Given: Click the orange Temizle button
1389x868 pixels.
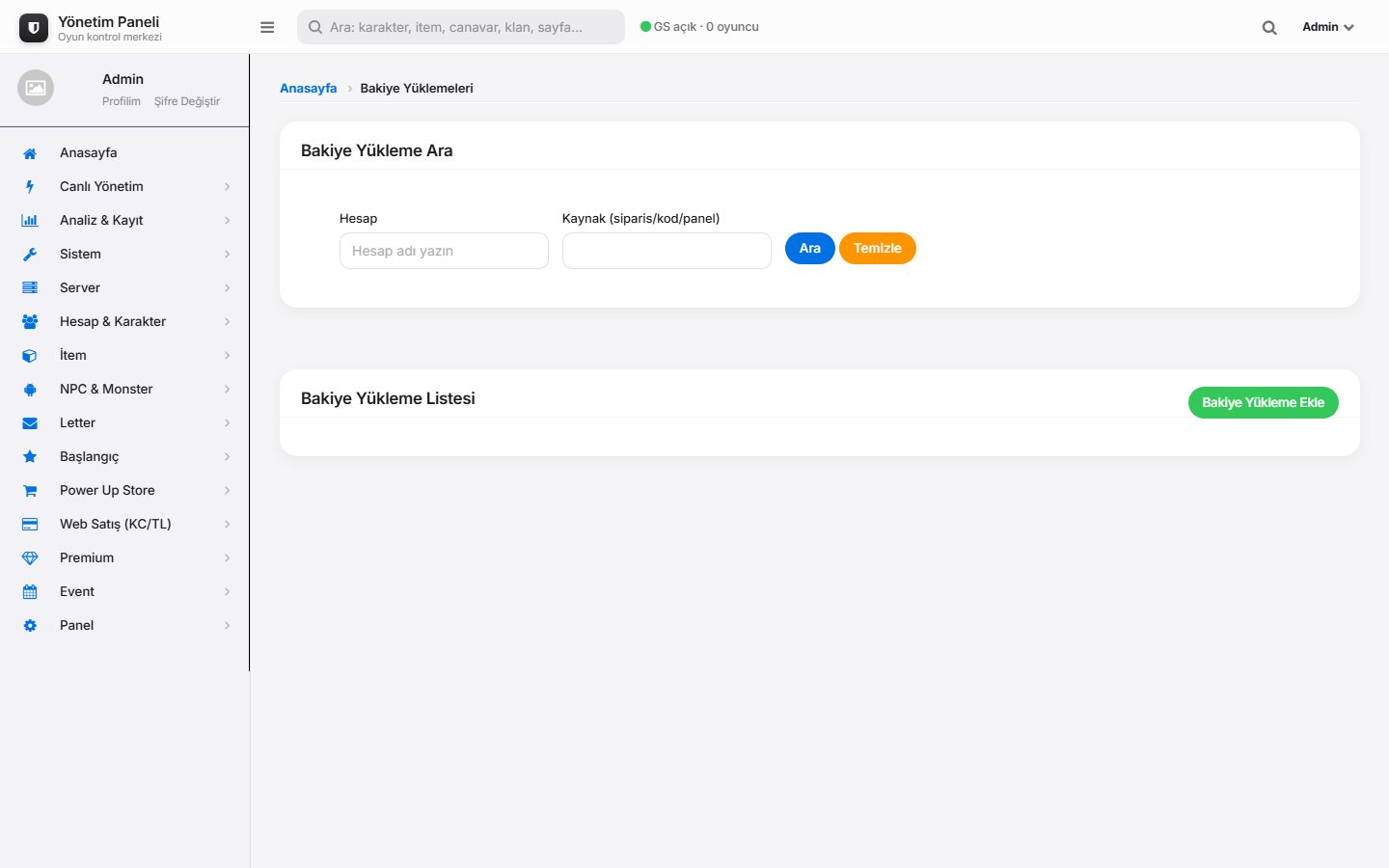Looking at the screenshot, I should (x=878, y=249).
